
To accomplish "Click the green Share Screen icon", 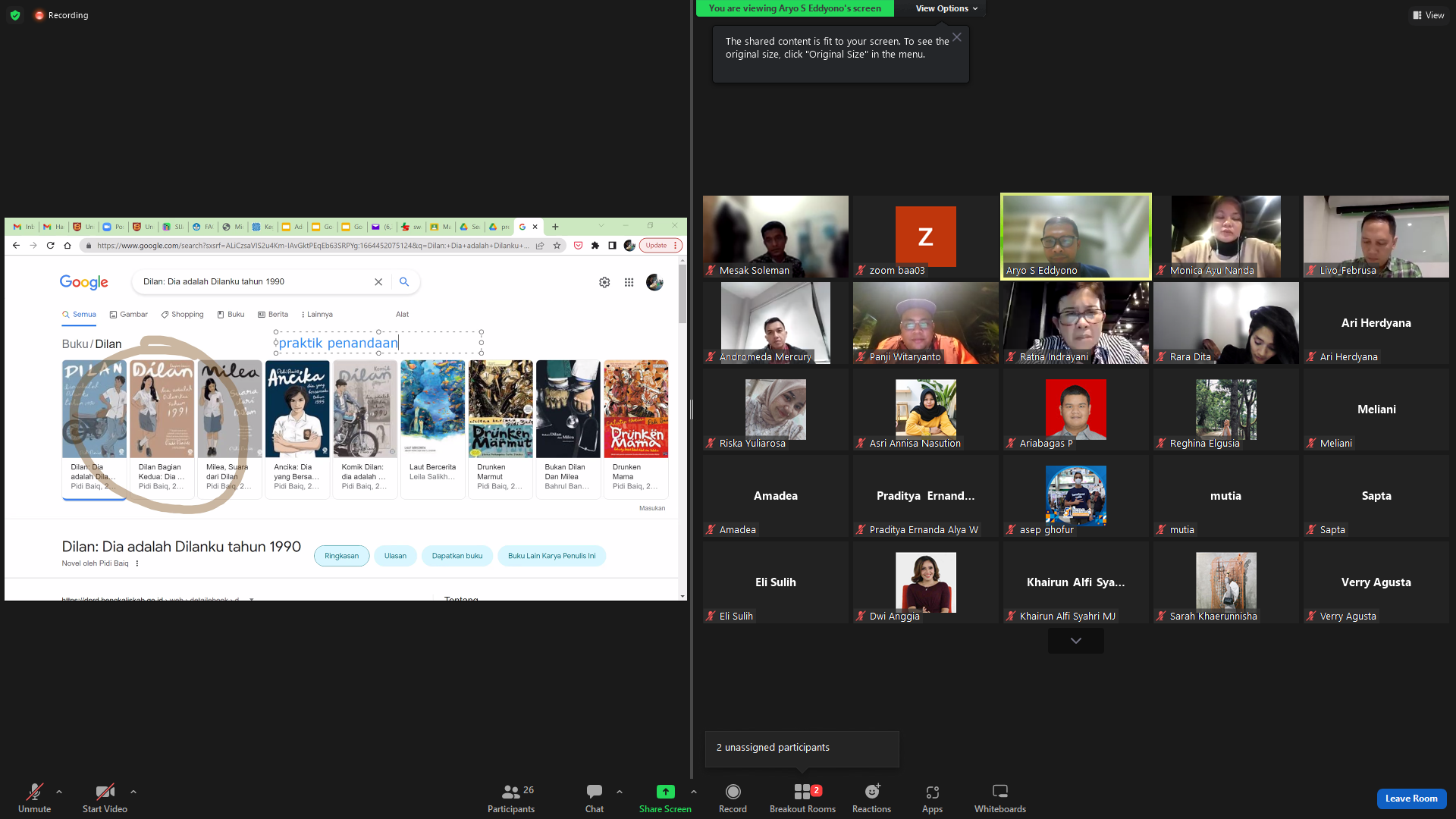I will click(665, 792).
